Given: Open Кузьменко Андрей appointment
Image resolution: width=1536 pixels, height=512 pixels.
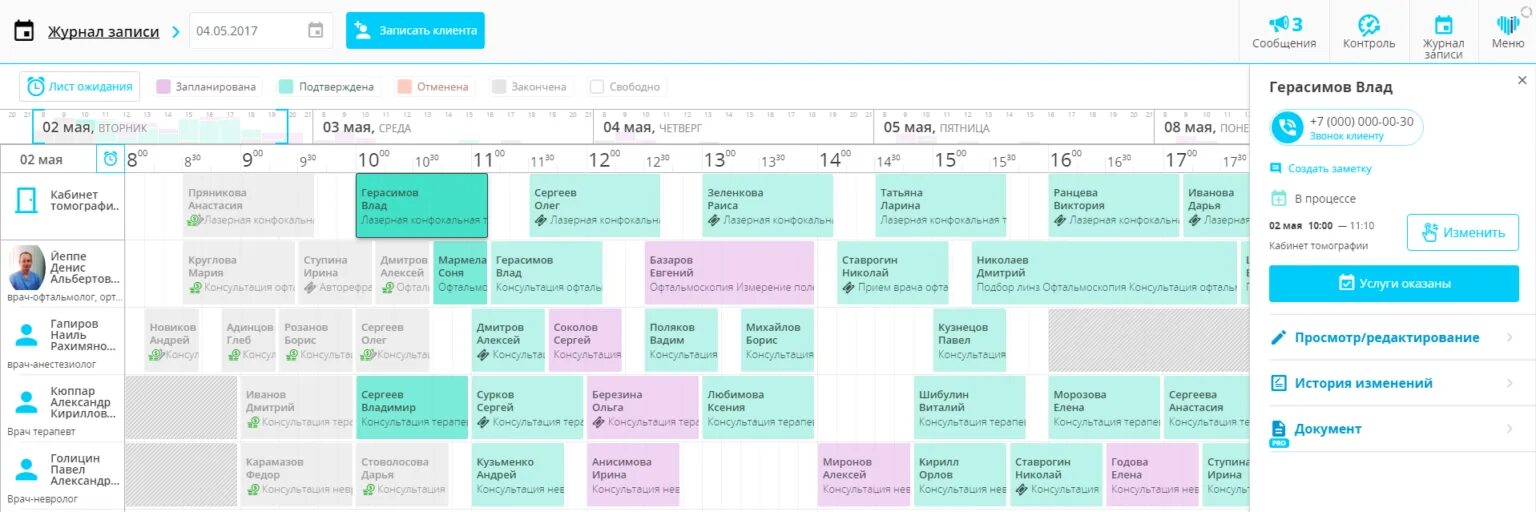Looking at the screenshot, I should tap(518, 475).
